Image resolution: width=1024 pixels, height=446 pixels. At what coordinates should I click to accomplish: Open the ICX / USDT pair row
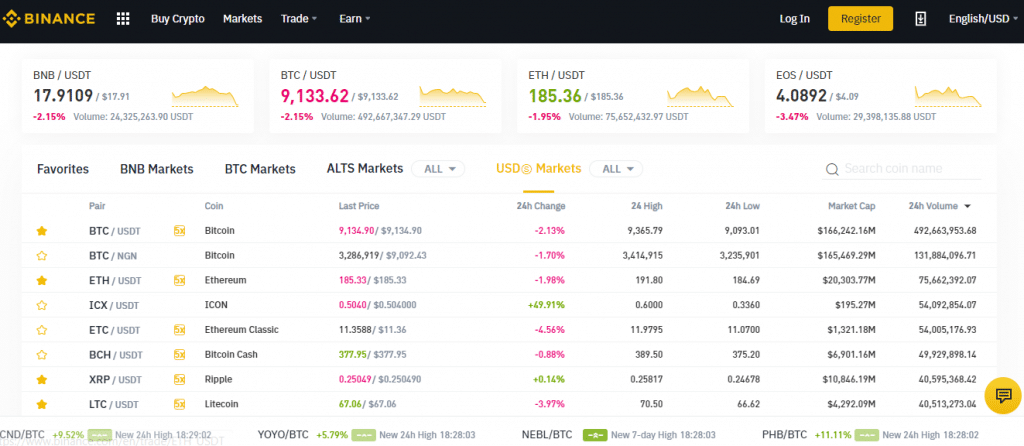[x=509, y=305]
